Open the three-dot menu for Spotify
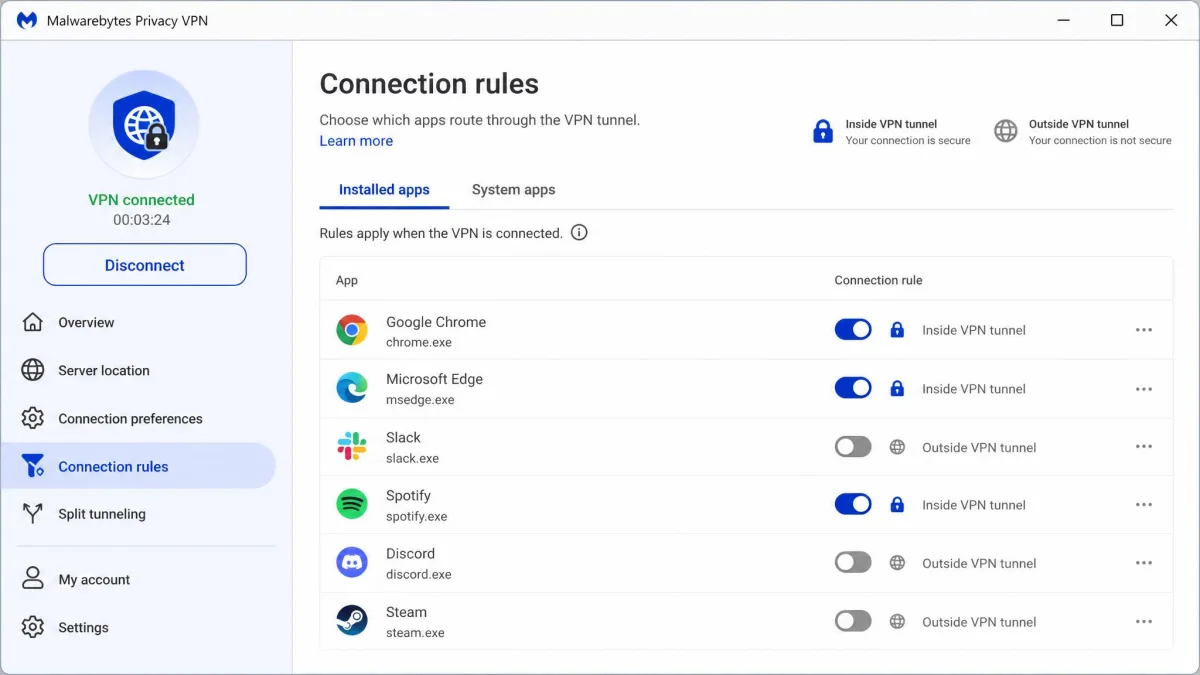1200x675 pixels. pos(1144,505)
